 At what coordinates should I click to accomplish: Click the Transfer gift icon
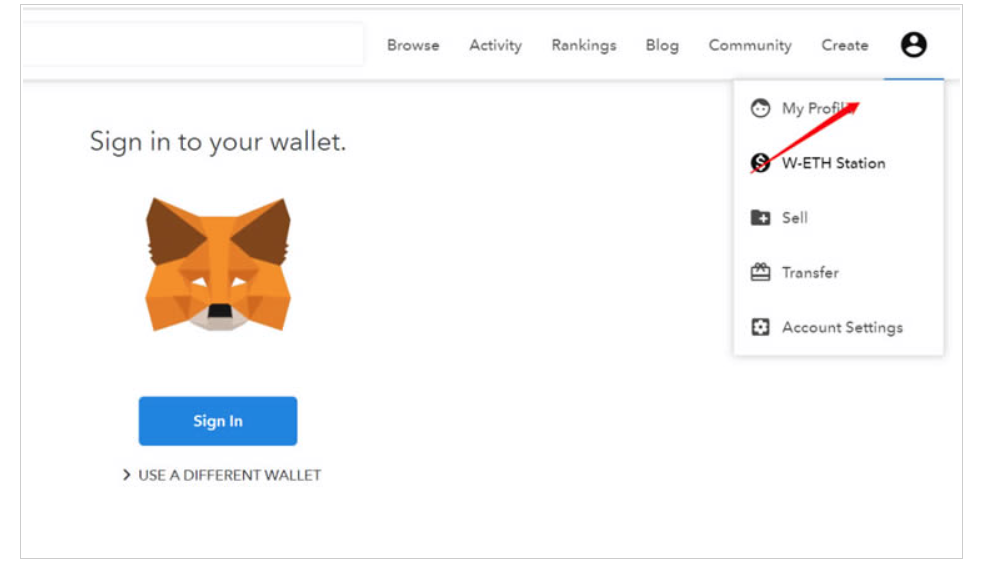(760, 272)
